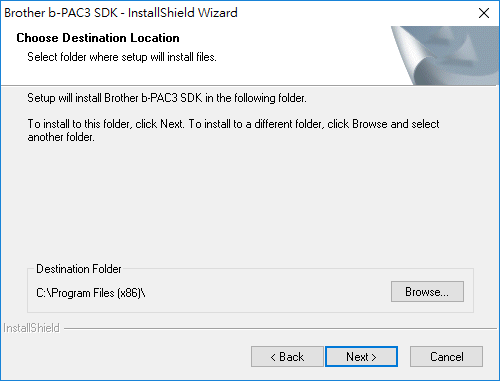The image size is (500, 381).
Task: Click the 'another folder.' text line
Action: (61, 137)
